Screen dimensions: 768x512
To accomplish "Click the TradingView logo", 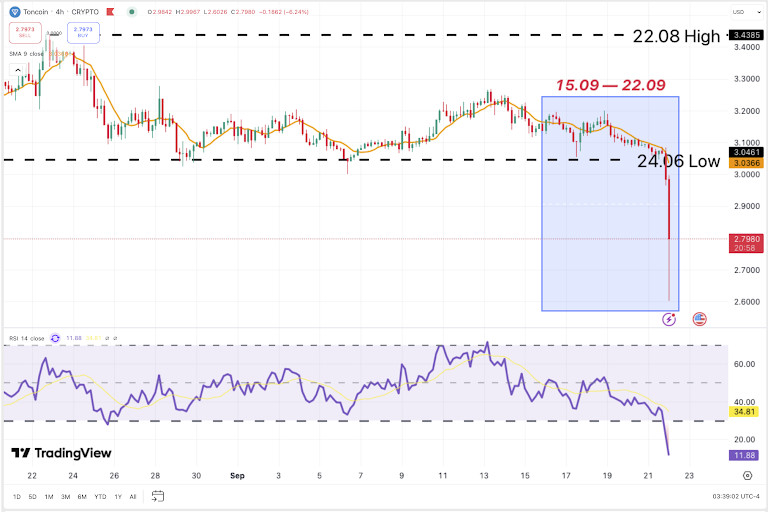I will [61, 453].
